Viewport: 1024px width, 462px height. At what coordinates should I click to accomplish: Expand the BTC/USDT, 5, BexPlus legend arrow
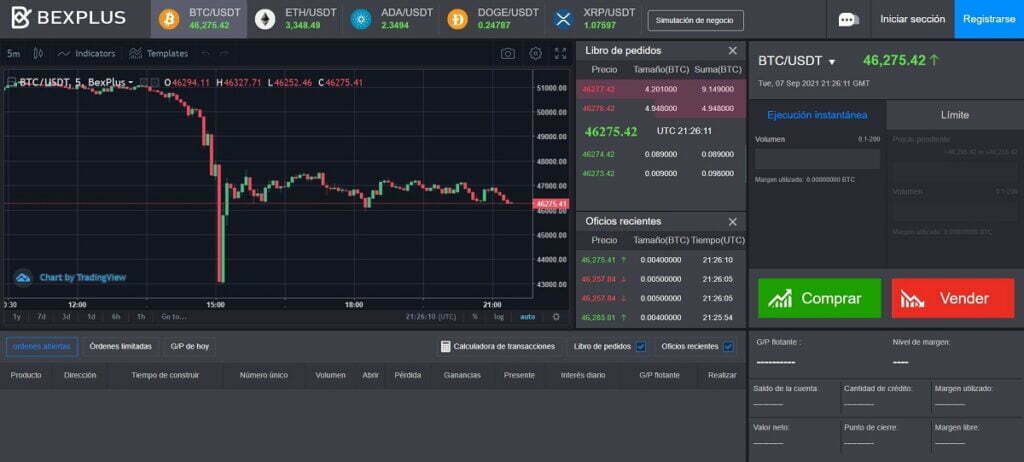131,83
